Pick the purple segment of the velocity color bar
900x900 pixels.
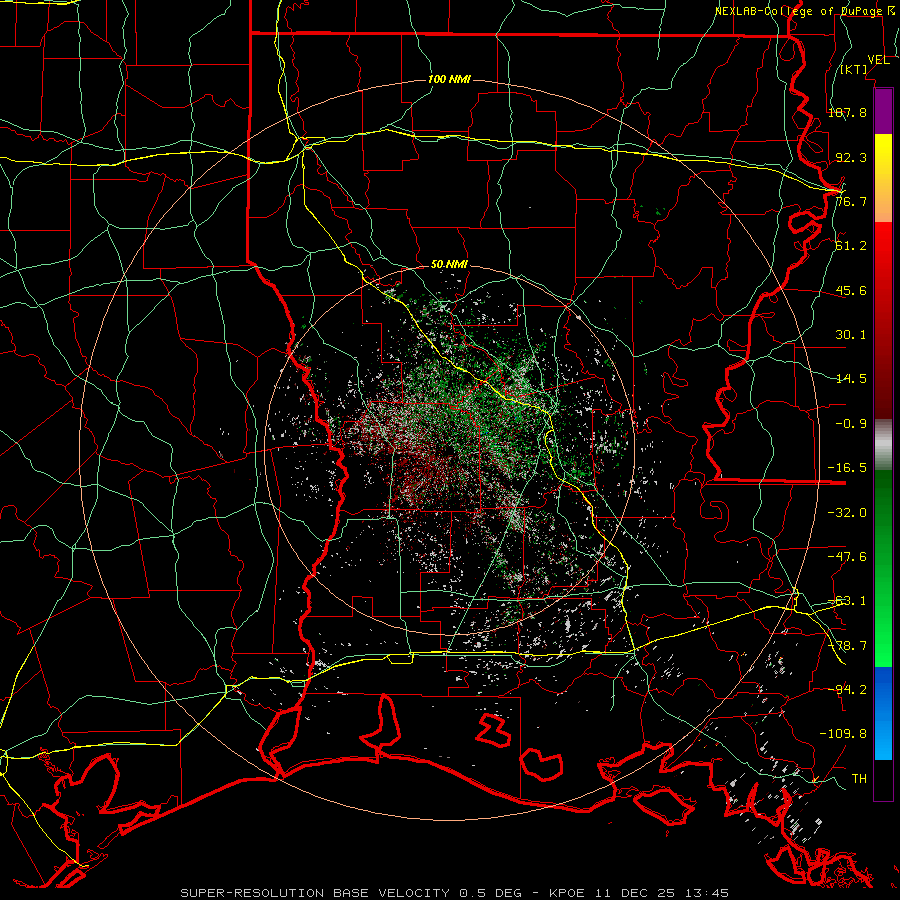(883, 111)
